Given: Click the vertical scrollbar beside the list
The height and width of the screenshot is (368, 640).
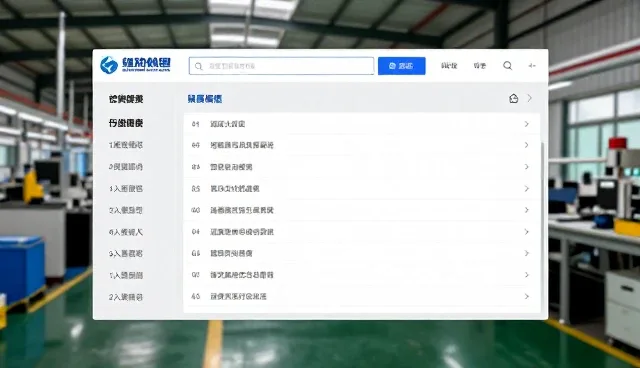Looking at the screenshot, I should [x=542, y=227].
